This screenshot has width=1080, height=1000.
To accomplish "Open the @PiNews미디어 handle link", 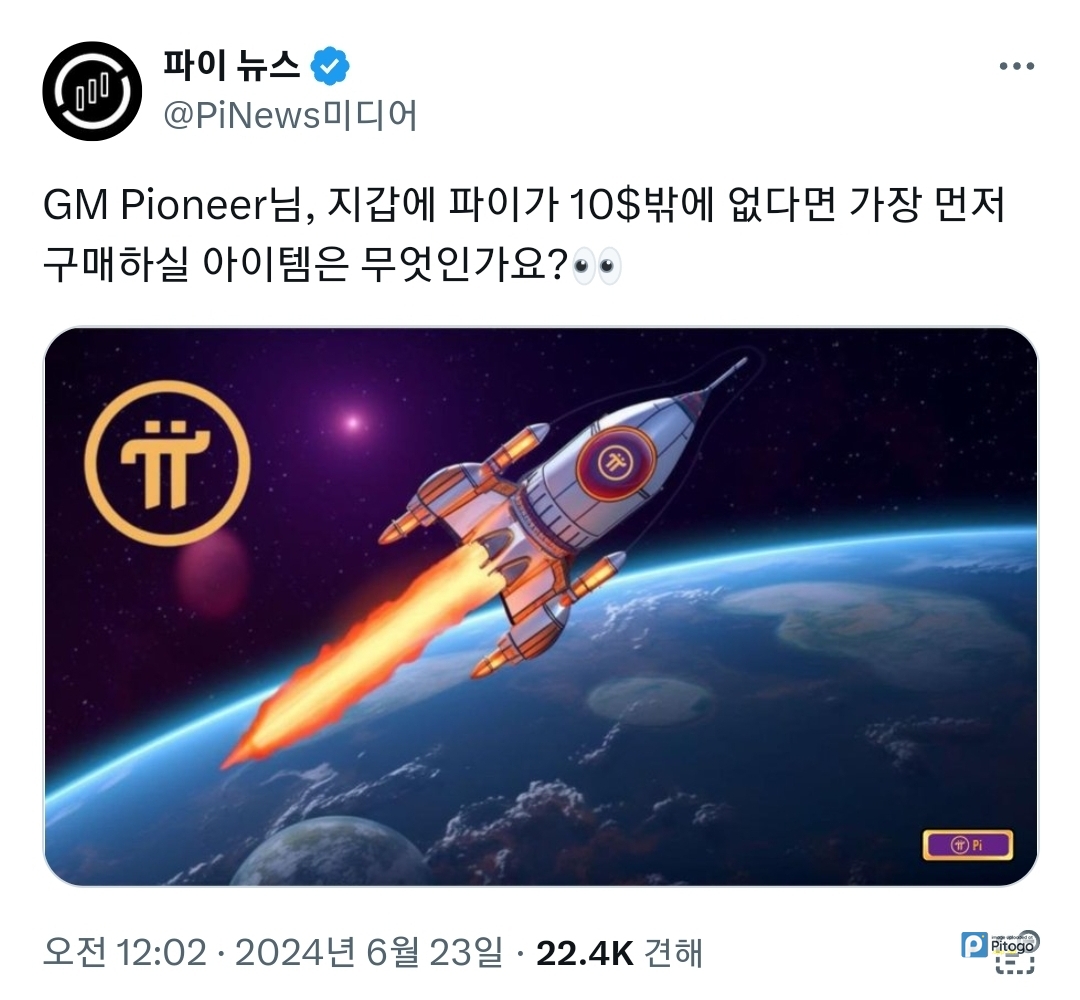I will (290, 115).
